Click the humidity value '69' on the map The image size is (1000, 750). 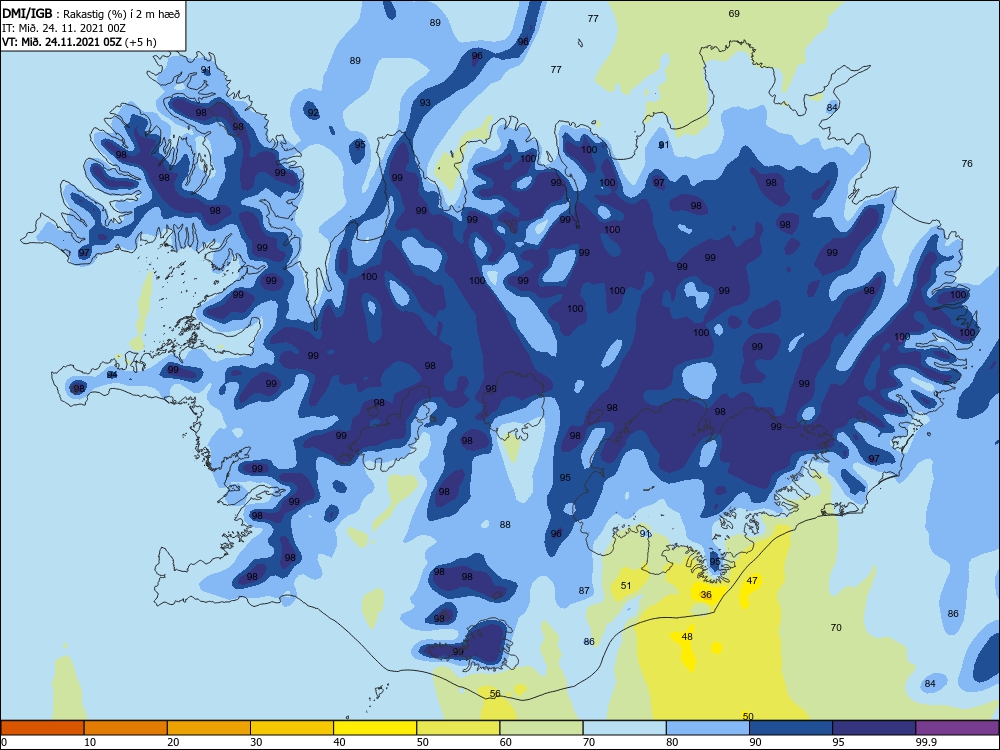(734, 13)
